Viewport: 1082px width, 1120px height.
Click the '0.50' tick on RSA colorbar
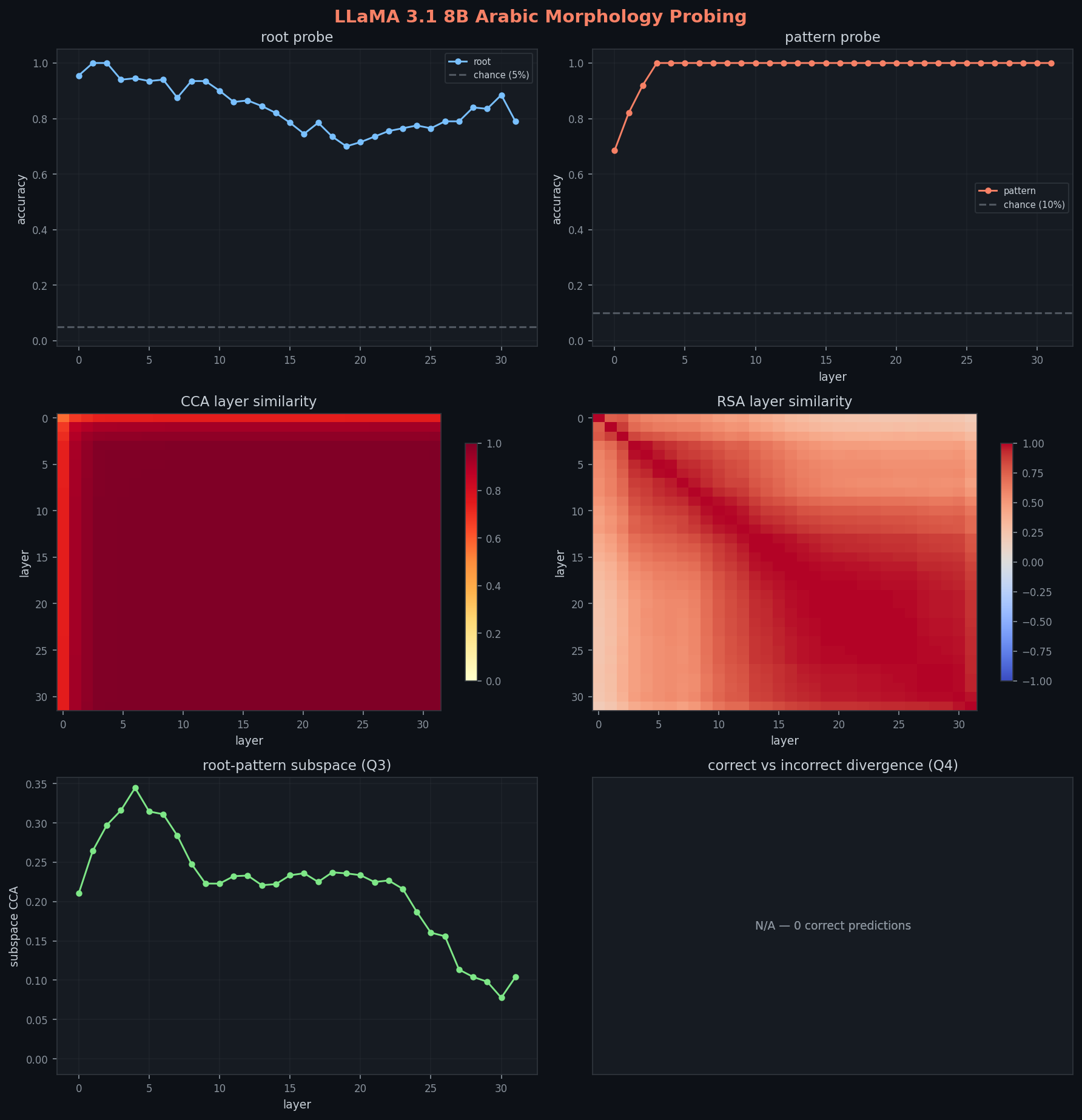coord(1033,503)
